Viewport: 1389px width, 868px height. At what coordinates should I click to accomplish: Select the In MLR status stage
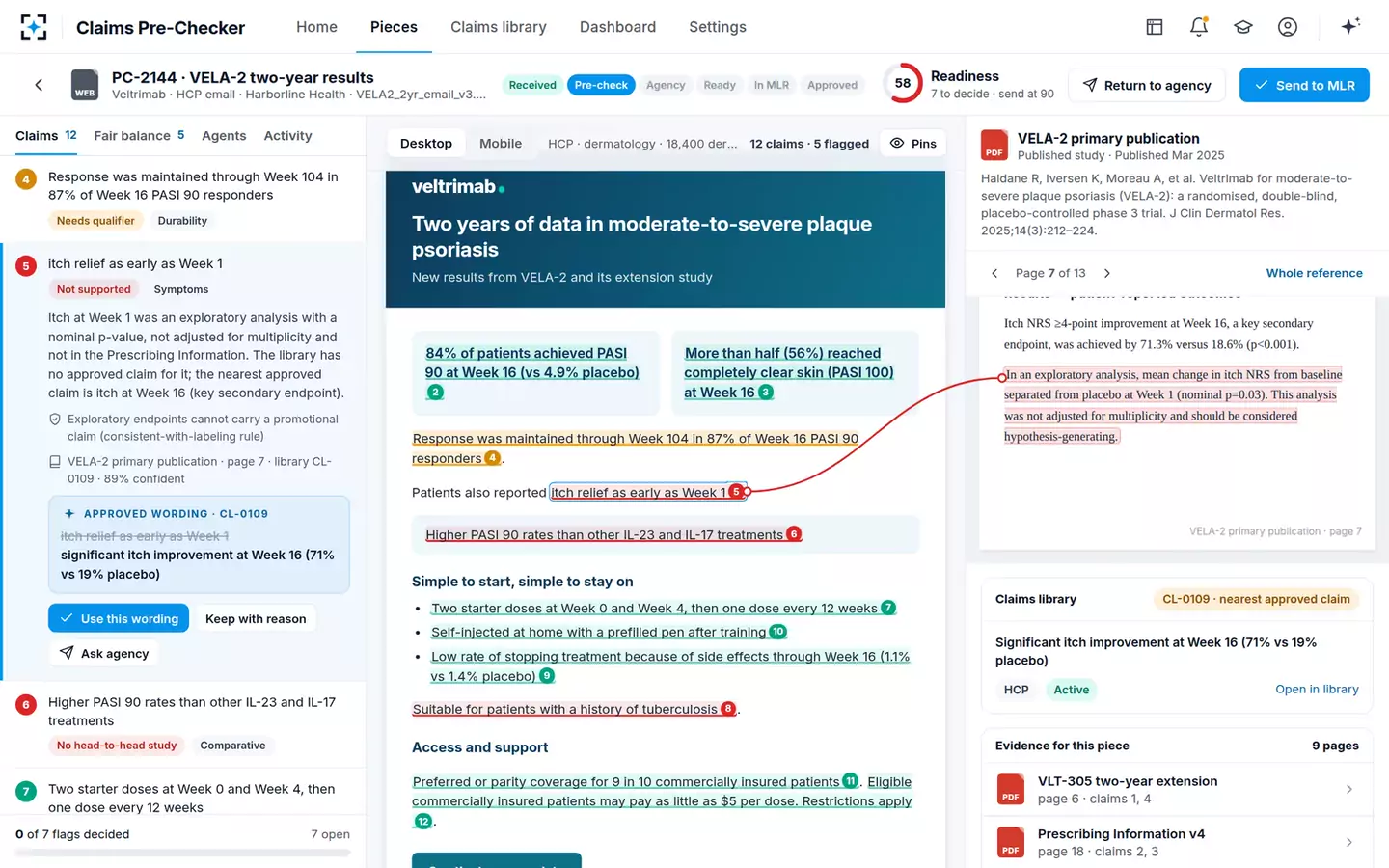[x=772, y=85]
